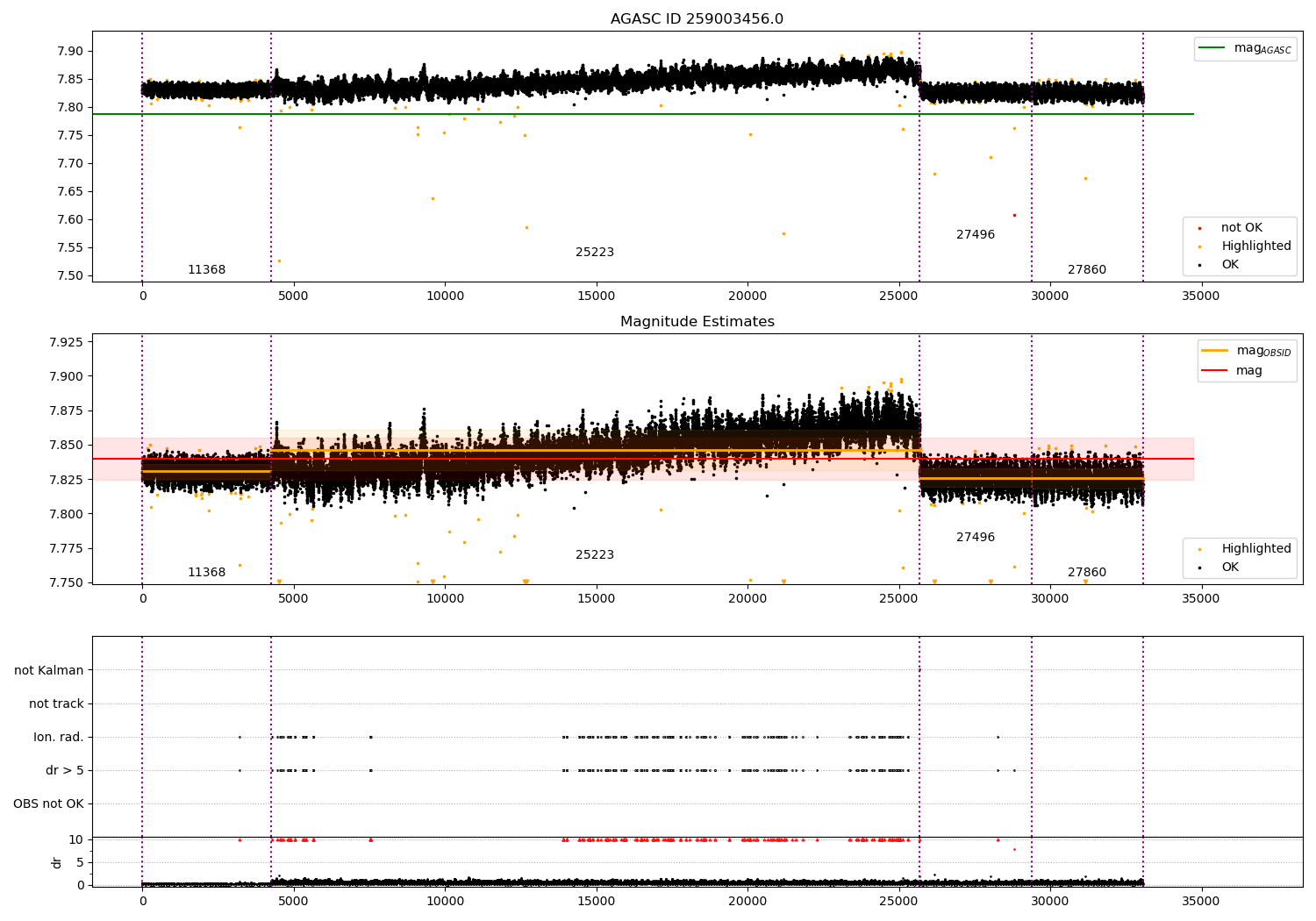
Task: Click the 7.90 y-axis tick in top plot
Action: [x=69, y=51]
